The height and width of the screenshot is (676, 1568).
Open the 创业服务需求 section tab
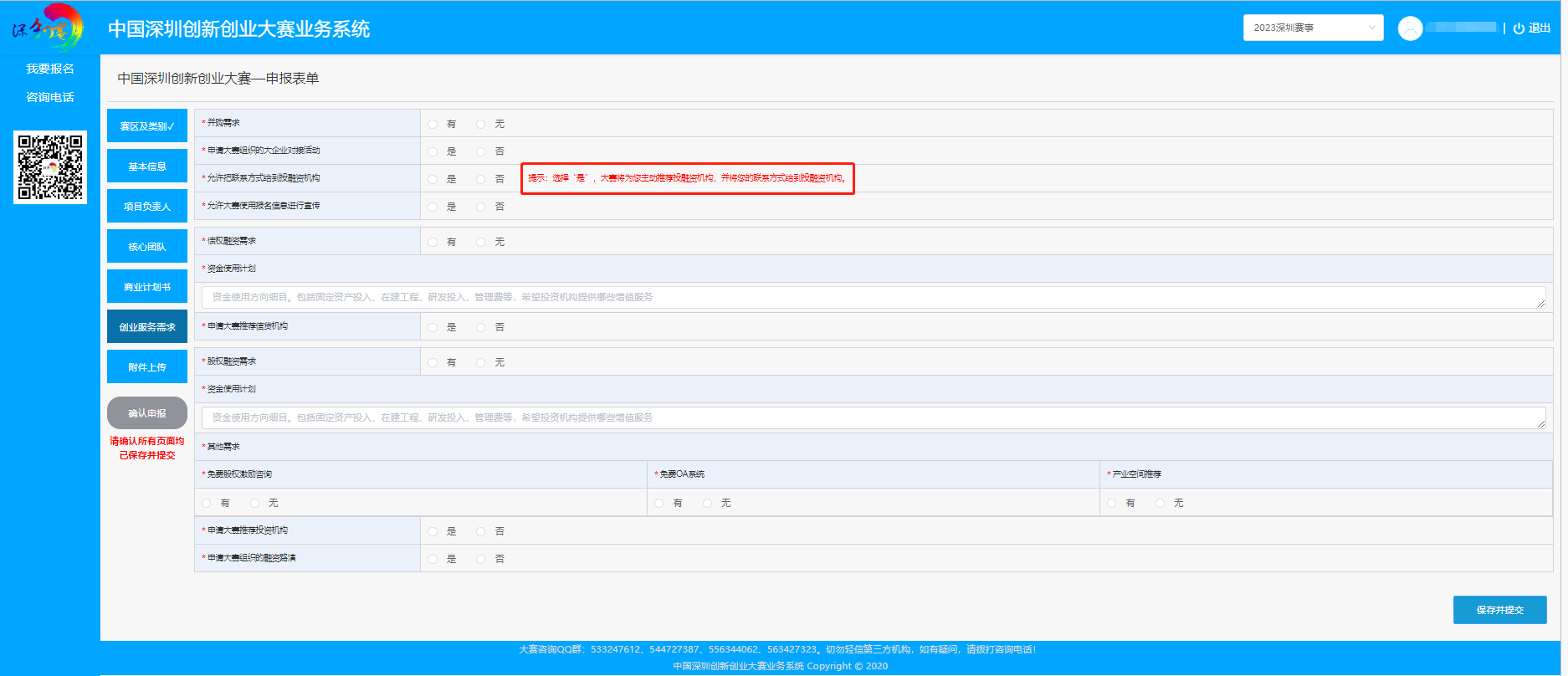point(147,327)
